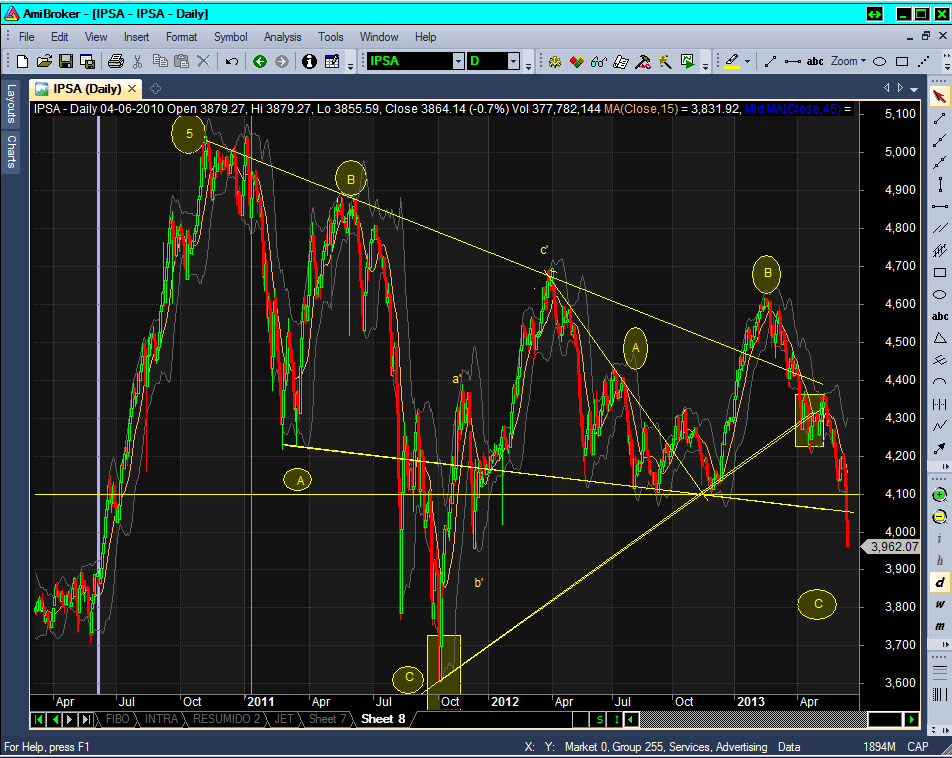Open symbol Information icon
This screenshot has width=952, height=758.
tap(309, 61)
